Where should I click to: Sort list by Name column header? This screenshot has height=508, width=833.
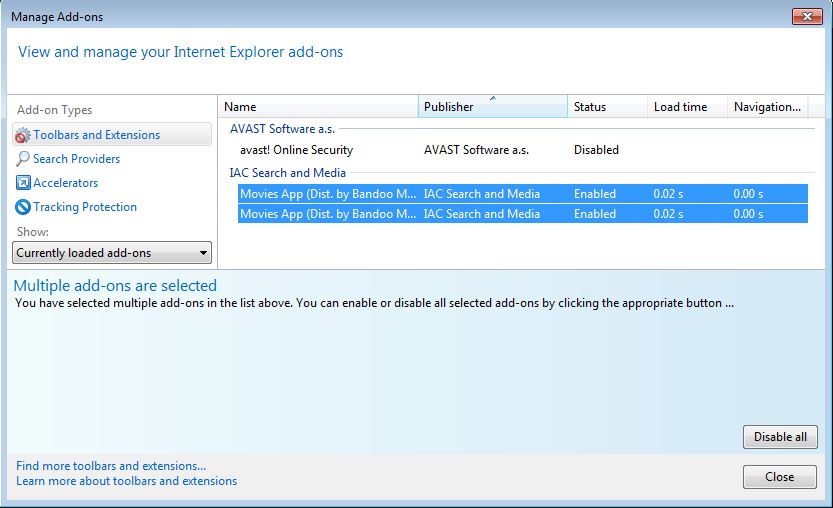point(318,107)
